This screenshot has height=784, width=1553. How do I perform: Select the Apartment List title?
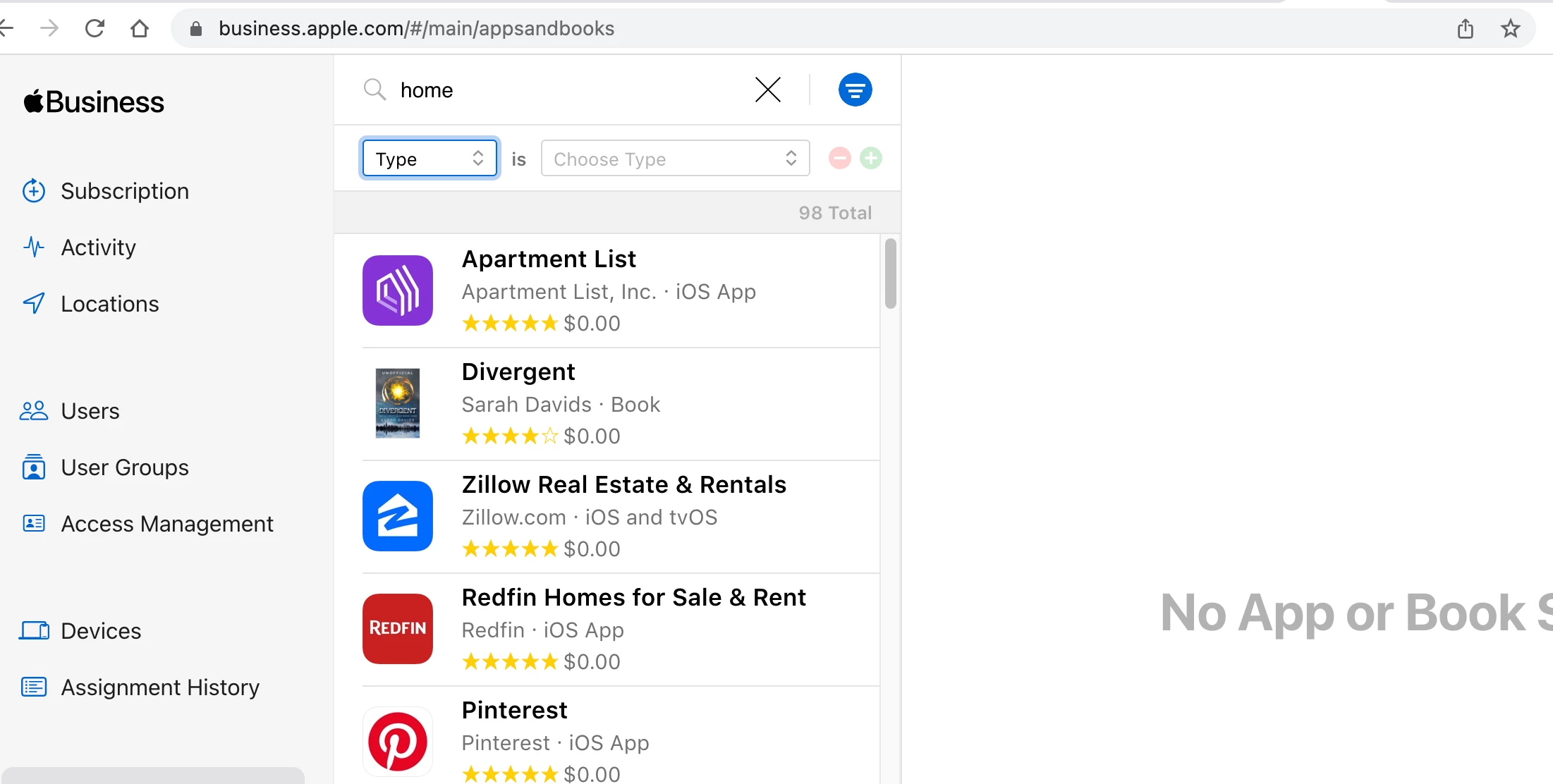click(549, 259)
